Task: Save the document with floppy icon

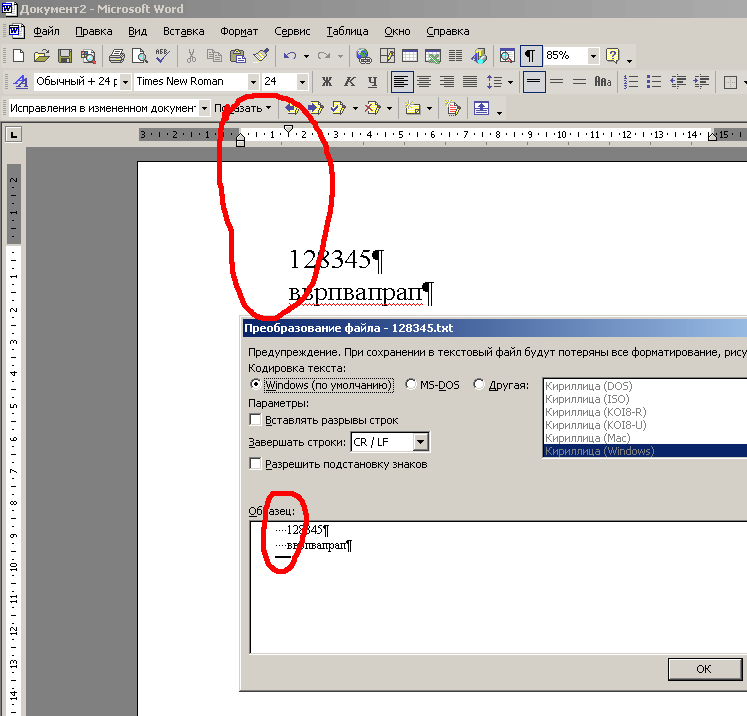Action: pos(65,56)
